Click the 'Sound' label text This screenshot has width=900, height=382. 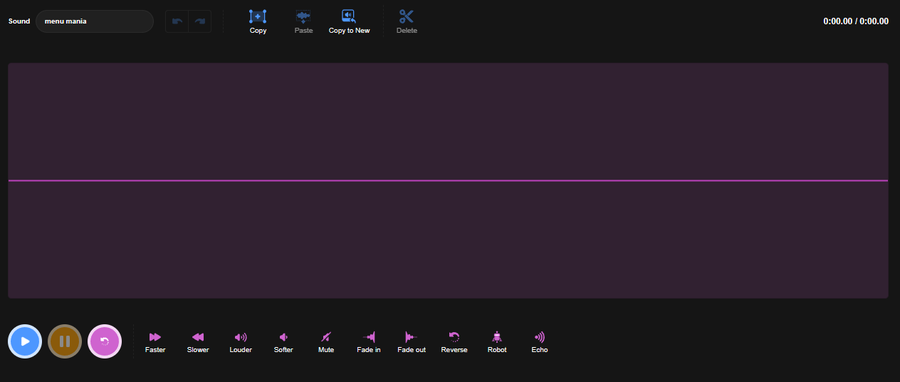[19, 21]
